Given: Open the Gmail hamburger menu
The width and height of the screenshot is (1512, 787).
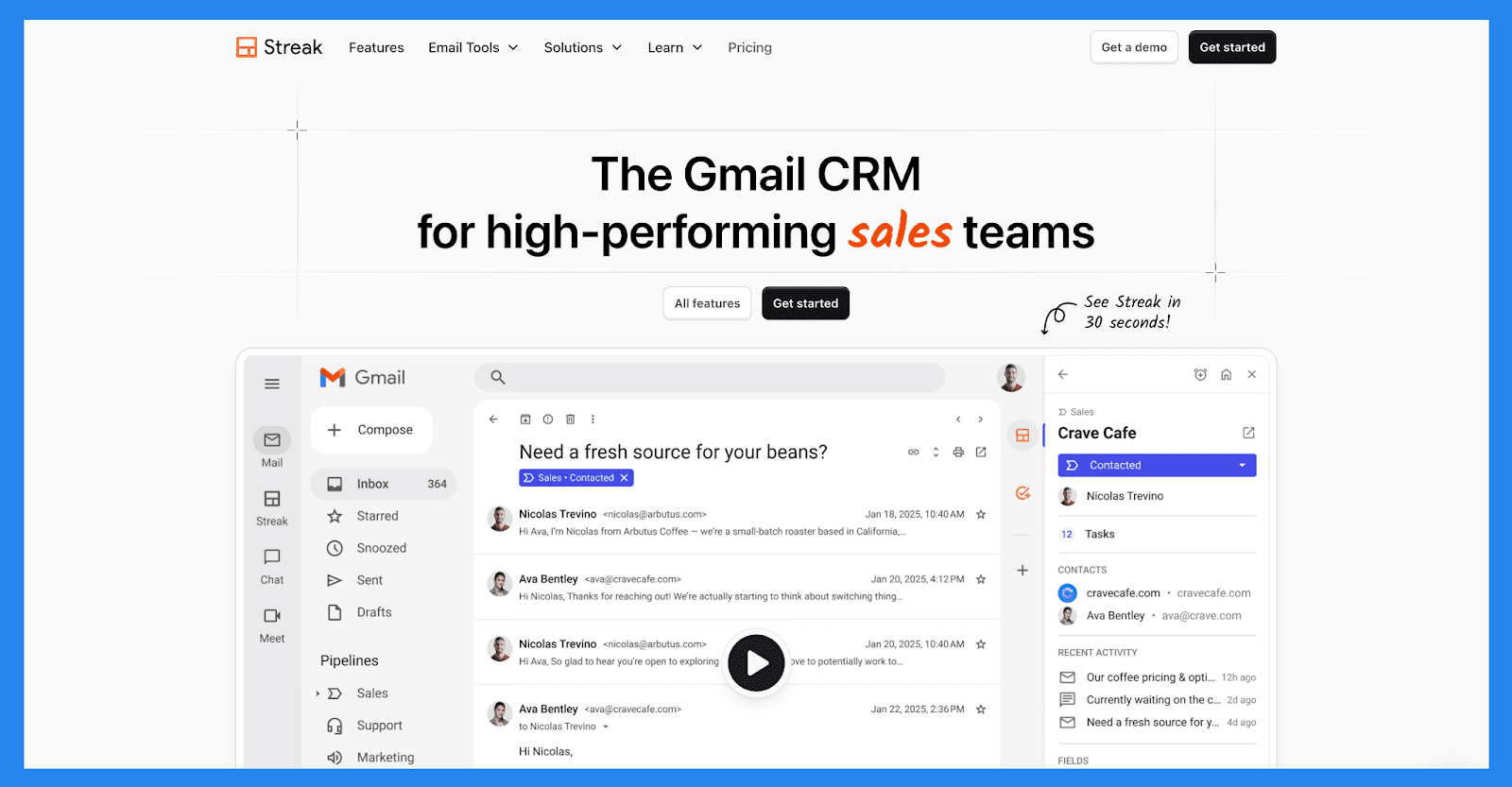Looking at the screenshot, I should pos(272,384).
